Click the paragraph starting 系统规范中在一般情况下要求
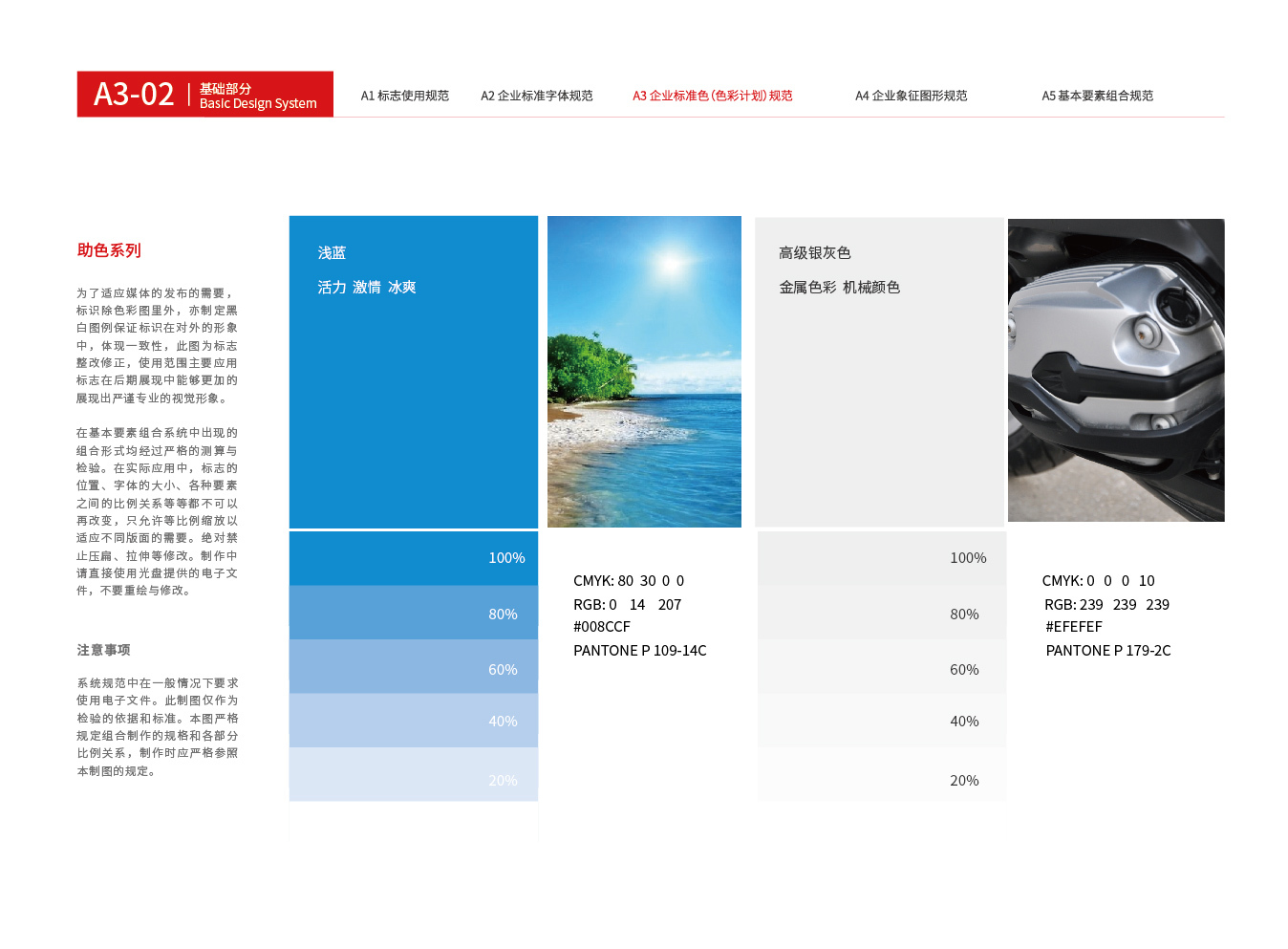The width and height of the screenshot is (1288, 949). (x=158, y=727)
